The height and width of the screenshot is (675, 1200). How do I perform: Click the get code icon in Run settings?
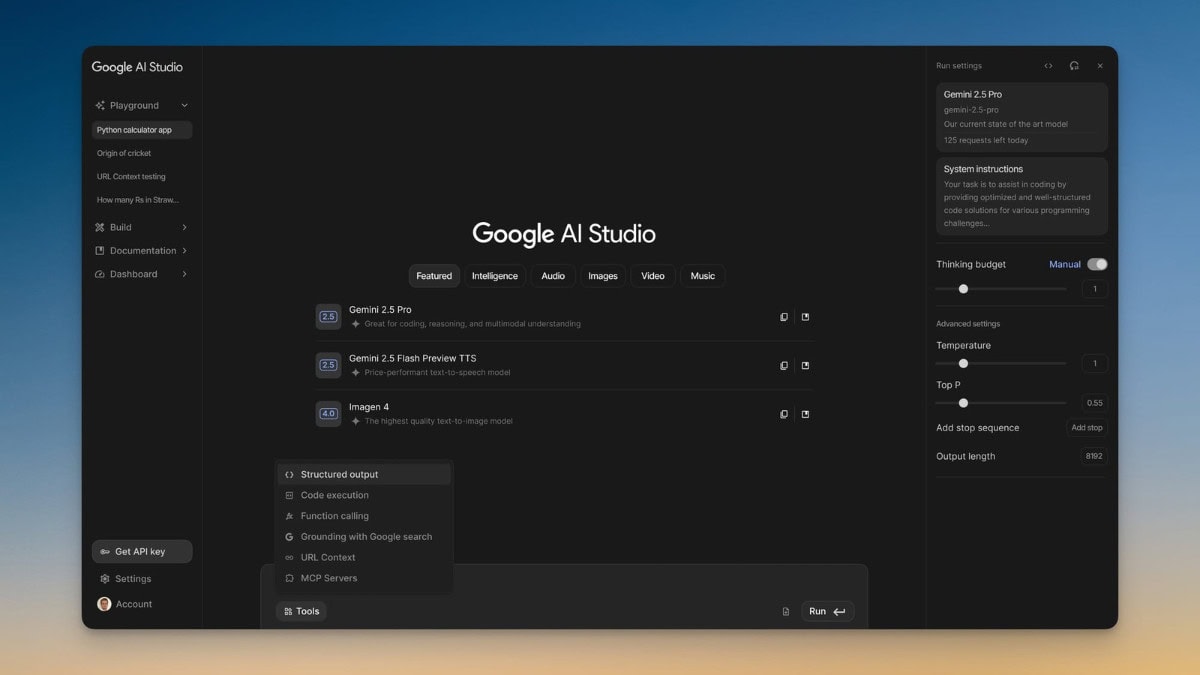[x=1048, y=66]
